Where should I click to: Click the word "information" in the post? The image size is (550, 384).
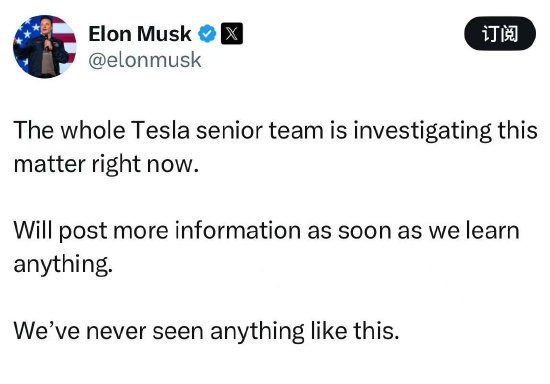(x=237, y=231)
